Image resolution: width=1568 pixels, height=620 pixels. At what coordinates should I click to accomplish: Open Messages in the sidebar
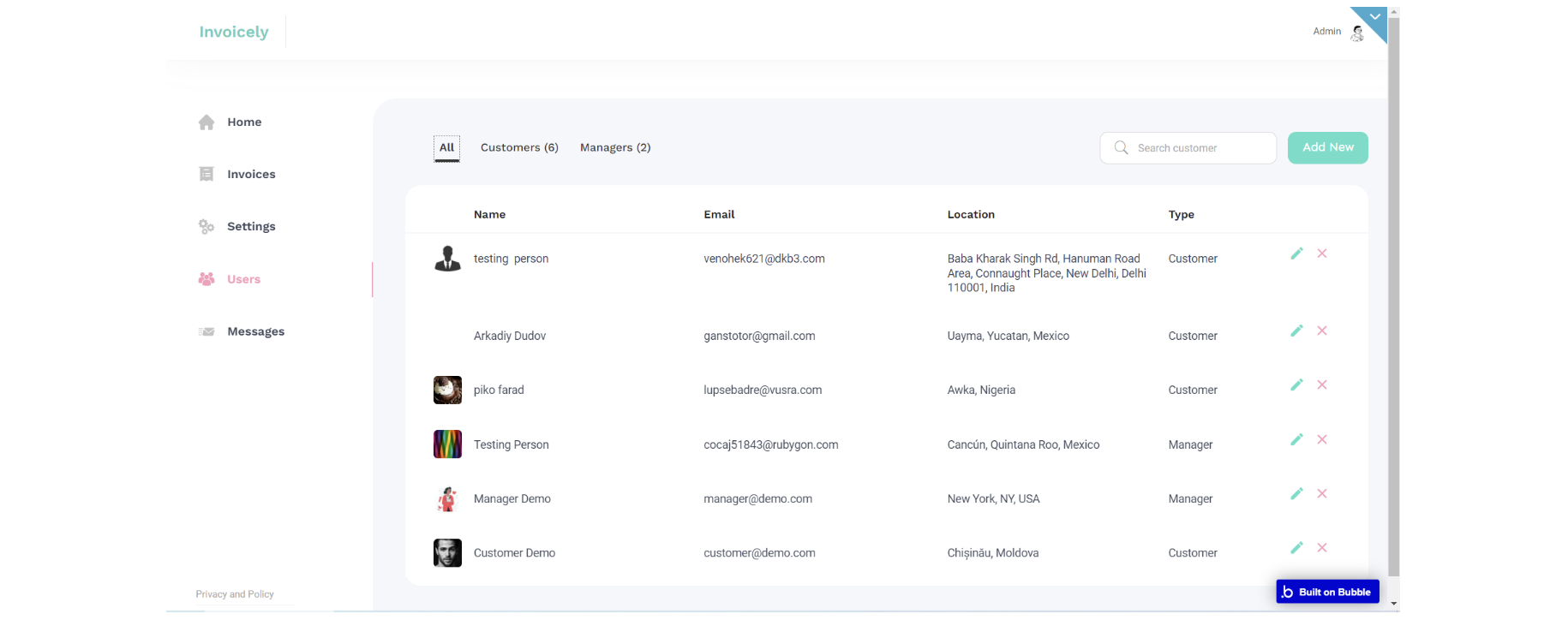click(255, 332)
